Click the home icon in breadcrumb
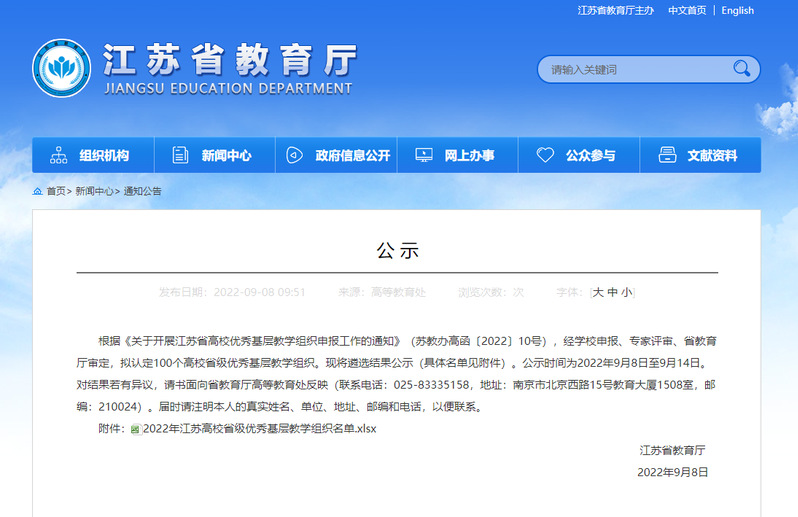 click(37, 191)
